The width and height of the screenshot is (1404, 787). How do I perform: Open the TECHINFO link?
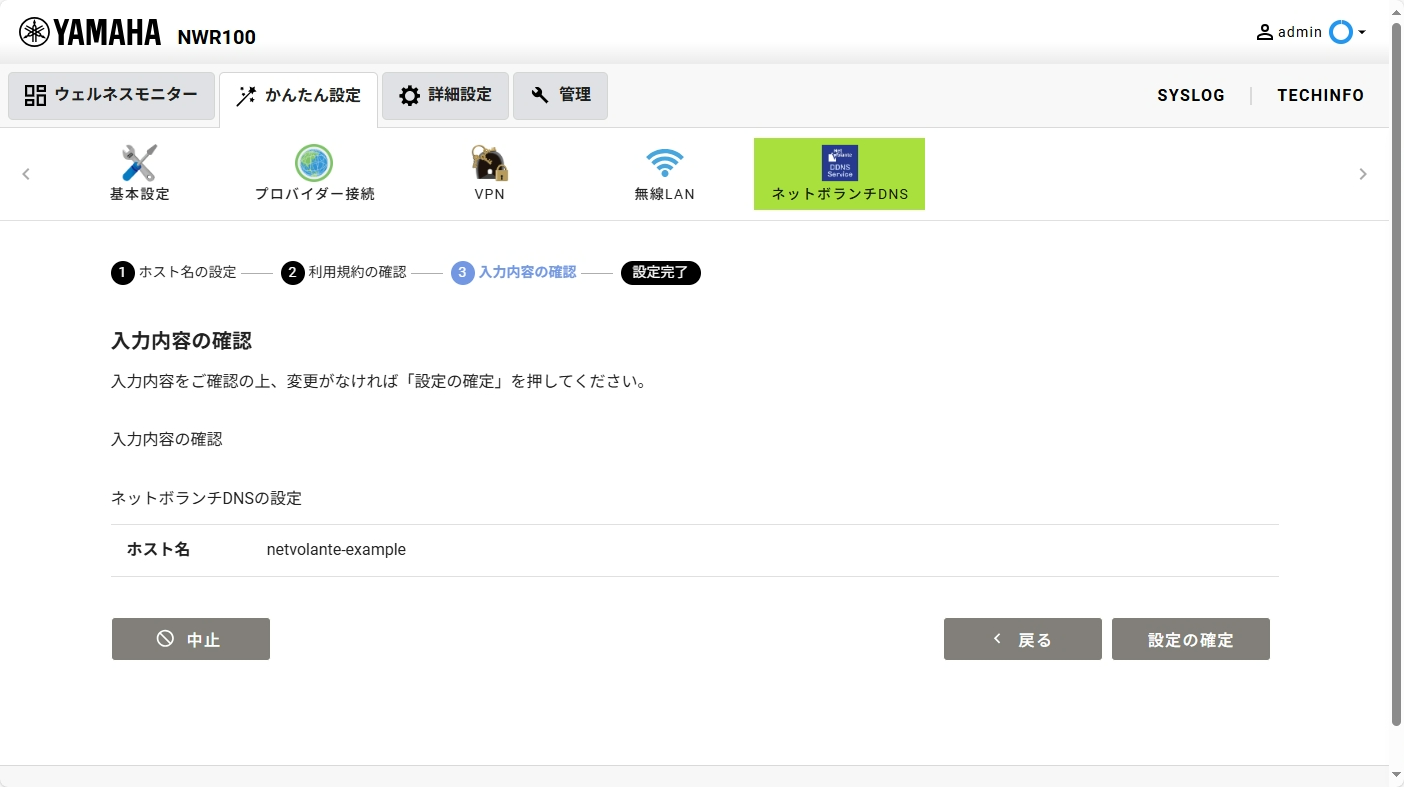(1320, 96)
